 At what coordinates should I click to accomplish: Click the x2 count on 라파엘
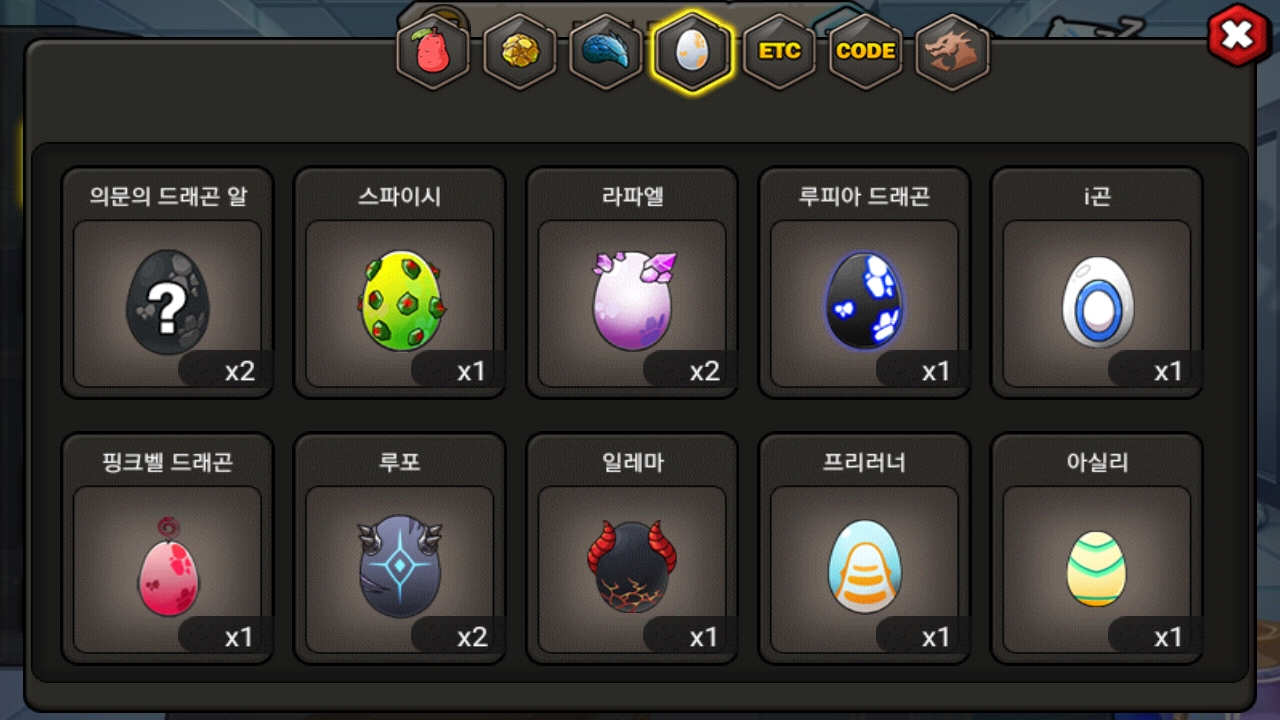tap(704, 372)
